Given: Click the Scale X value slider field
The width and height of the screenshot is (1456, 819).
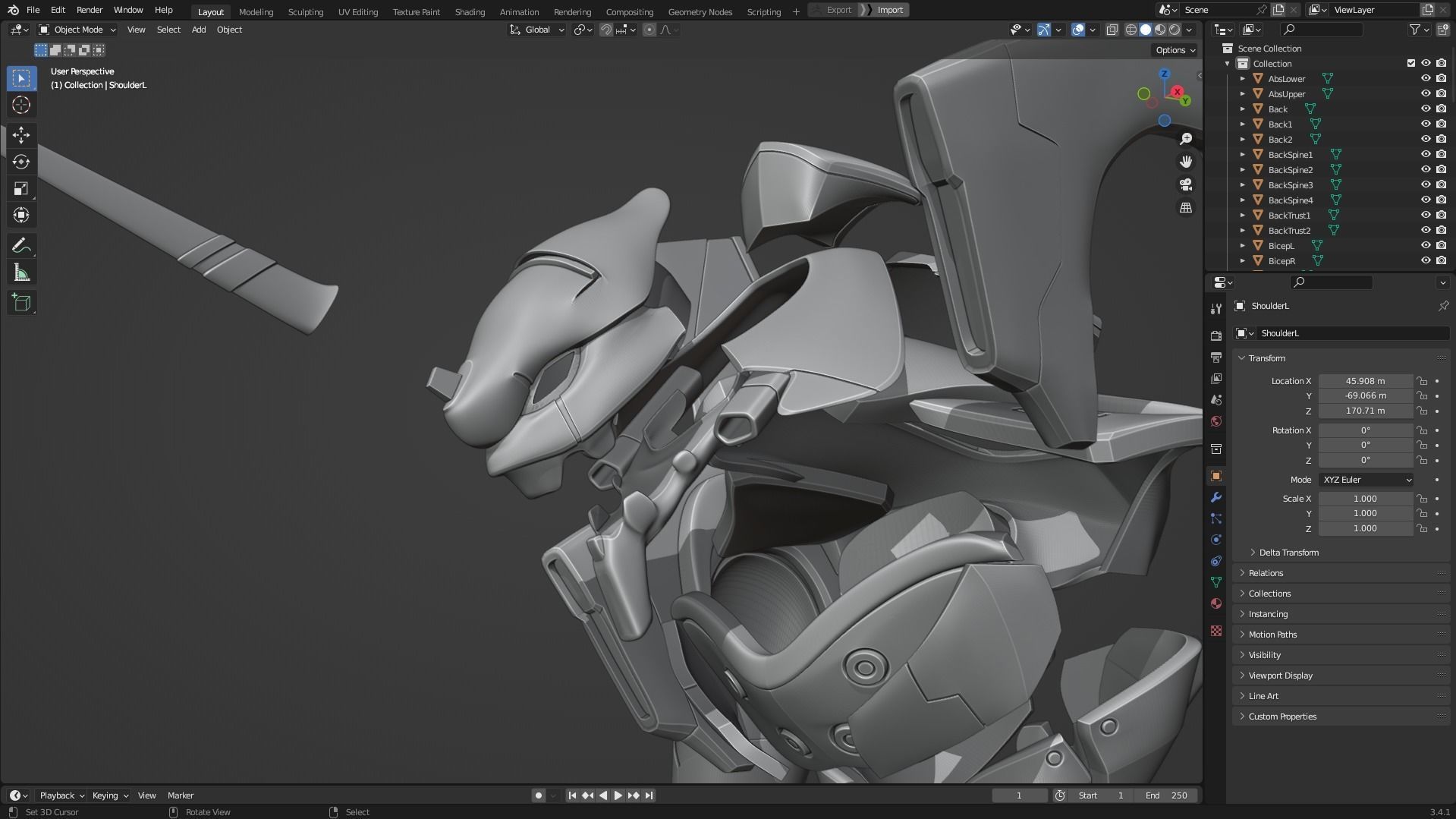Looking at the screenshot, I should (1364, 499).
